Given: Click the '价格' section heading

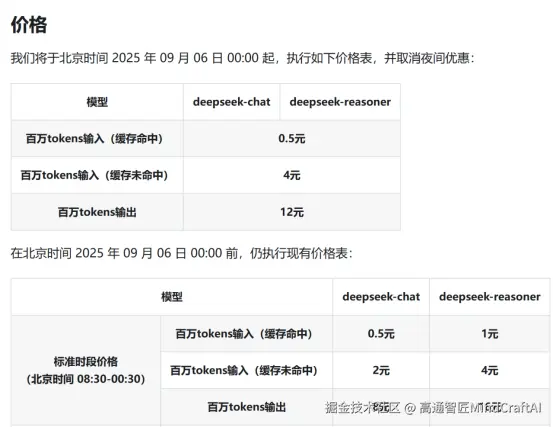Looking at the screenshot, I should pyautogui.click(x=29, y=25).
